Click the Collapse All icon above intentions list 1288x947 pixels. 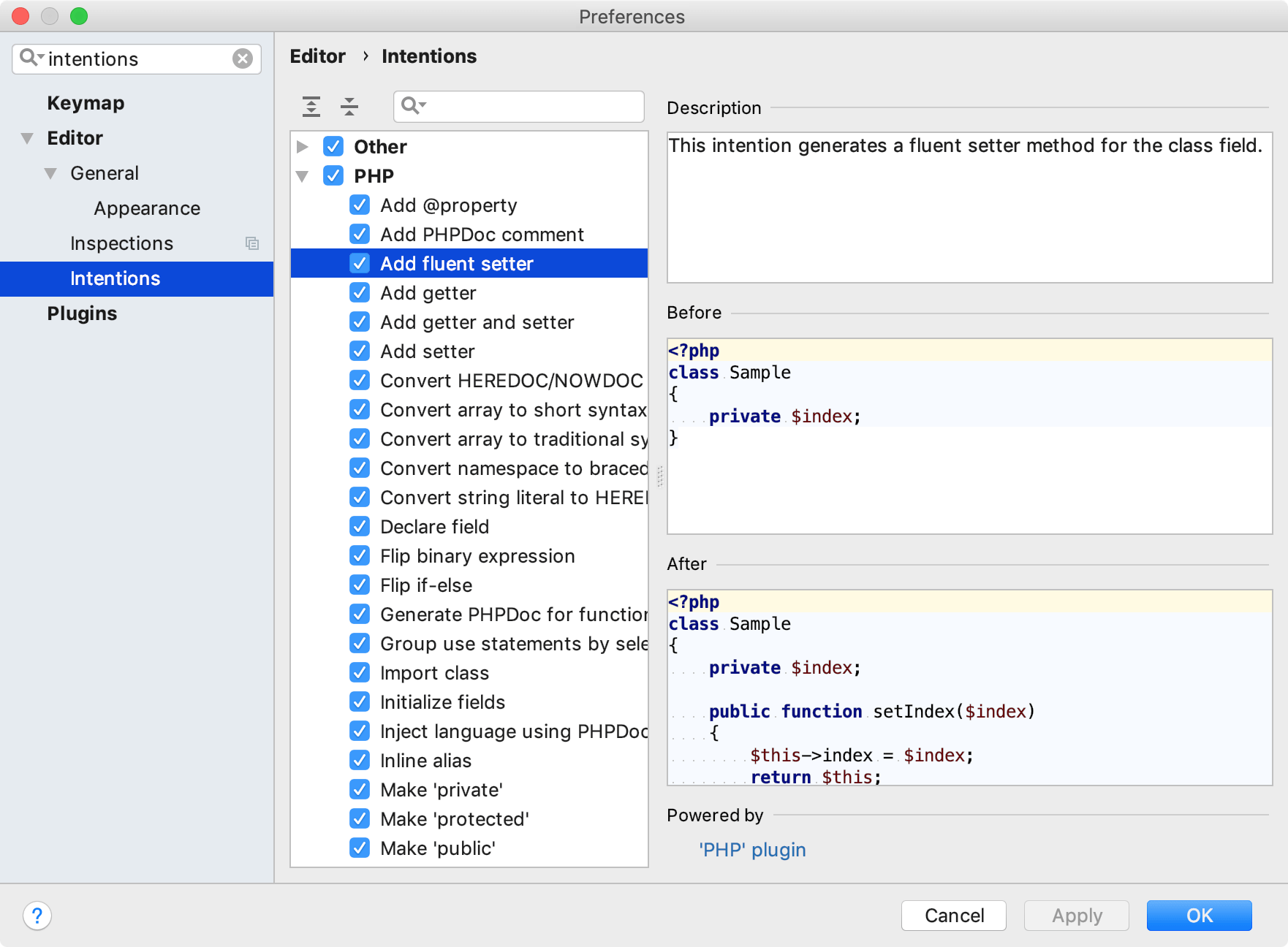[349, 107]
